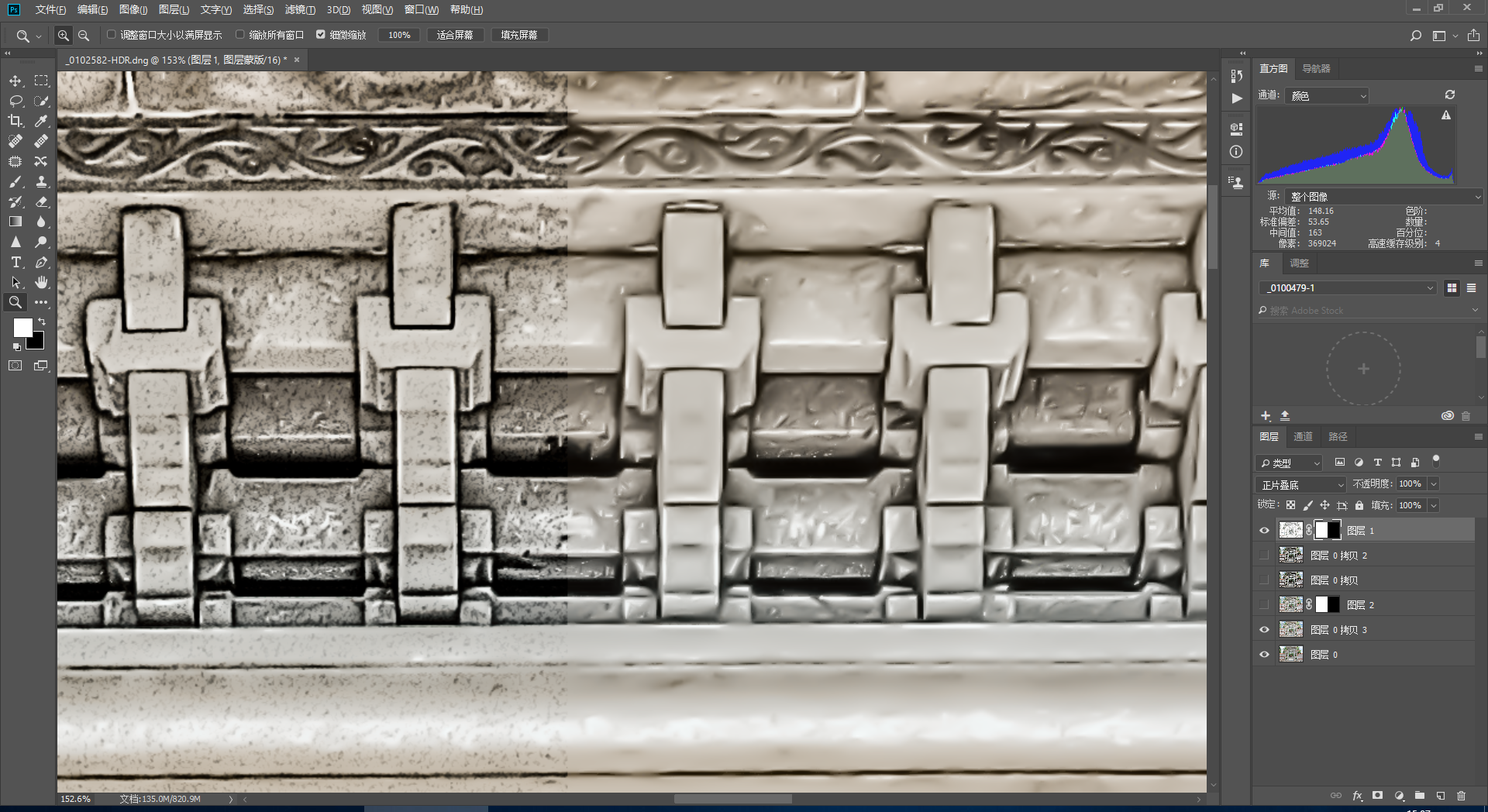Show the 图层 2 layer
Image resolution: width=1488 pixels, height=812 pixels.
click(x=1264, y=605)
